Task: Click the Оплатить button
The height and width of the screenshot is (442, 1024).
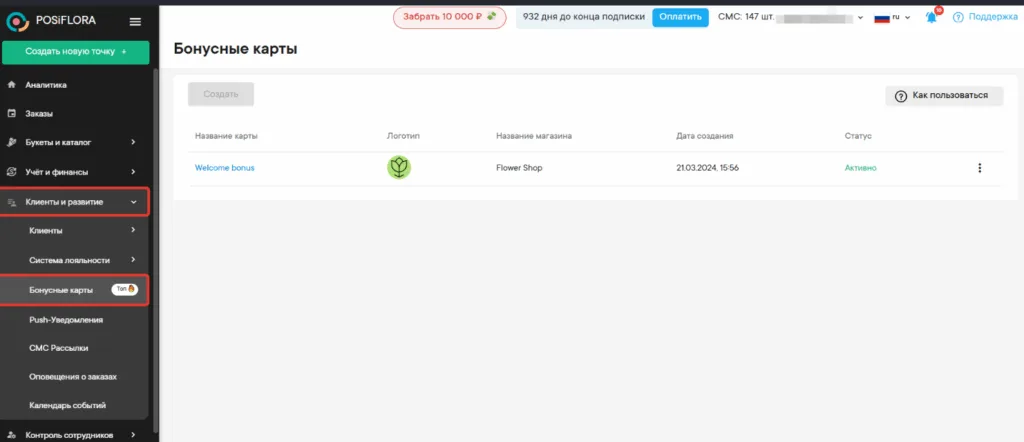Action: point(680,17)
